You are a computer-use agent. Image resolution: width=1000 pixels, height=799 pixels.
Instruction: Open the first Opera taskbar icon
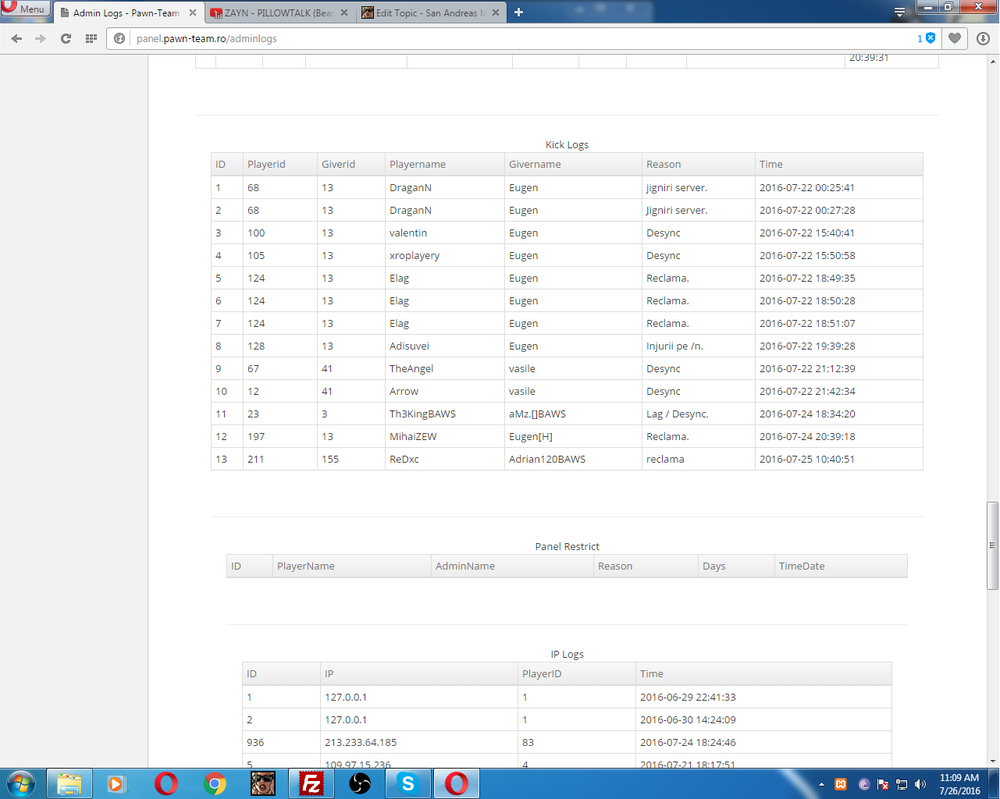[x=166, y=784]
